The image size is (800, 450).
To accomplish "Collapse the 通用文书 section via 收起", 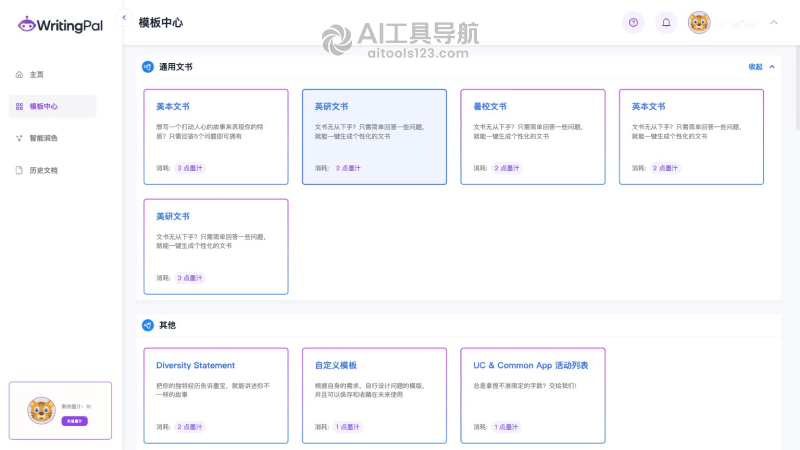I will pos(755,67).
